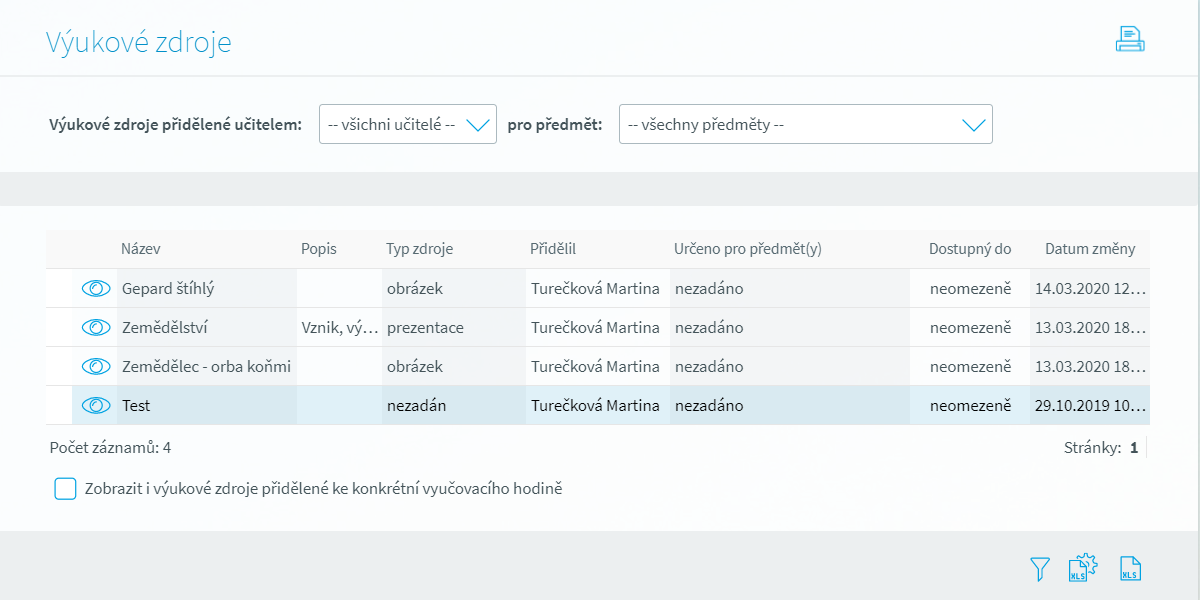Open the filter funnel icon
1200x600 pixels.
[1040, 569]
